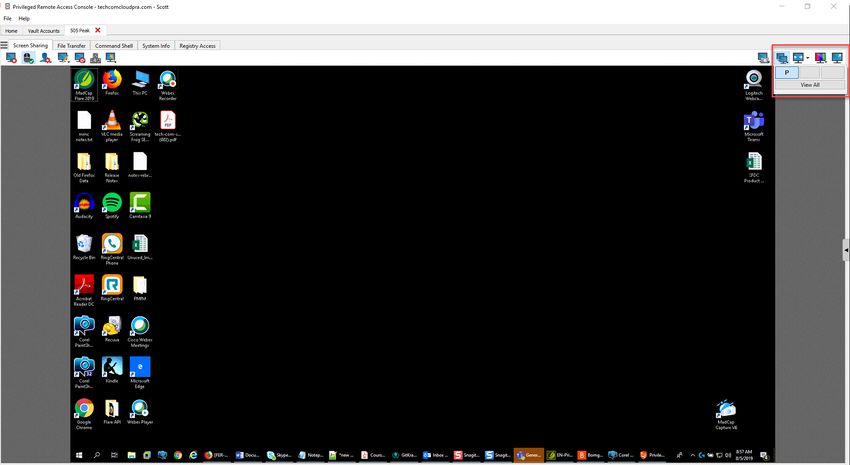Click Google Chrome desktop icon
Viewport: 850px width, 465px height.
pos(84,414)
